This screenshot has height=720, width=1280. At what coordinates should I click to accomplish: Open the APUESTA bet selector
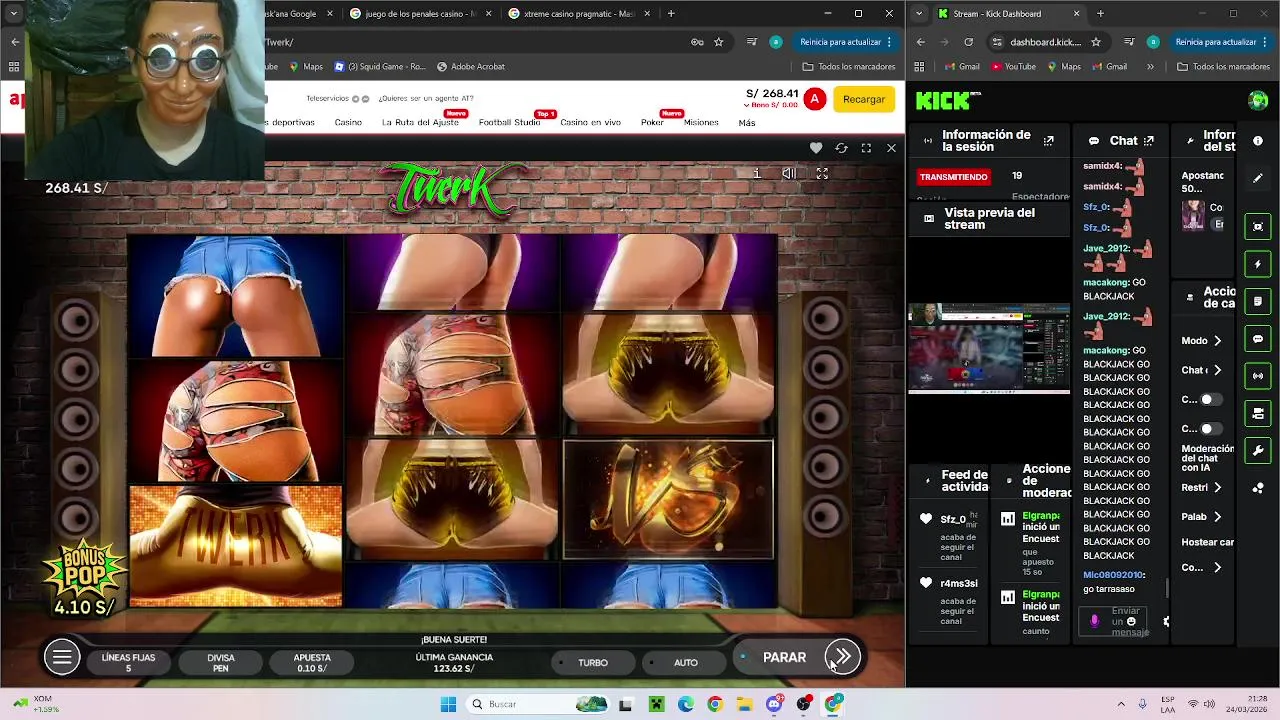coord(312,662)
